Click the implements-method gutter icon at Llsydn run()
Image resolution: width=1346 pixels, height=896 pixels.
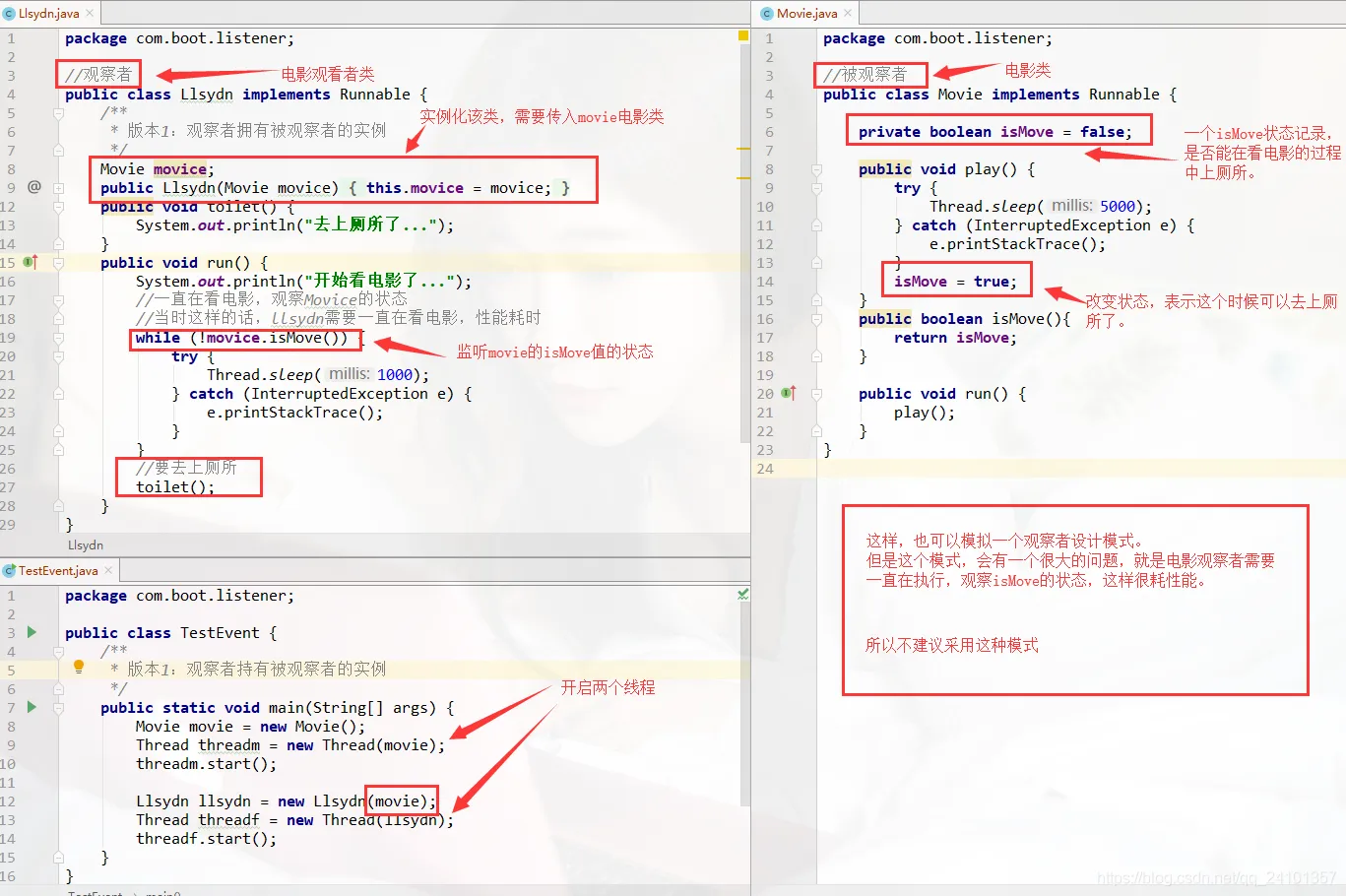pos(30,262)
